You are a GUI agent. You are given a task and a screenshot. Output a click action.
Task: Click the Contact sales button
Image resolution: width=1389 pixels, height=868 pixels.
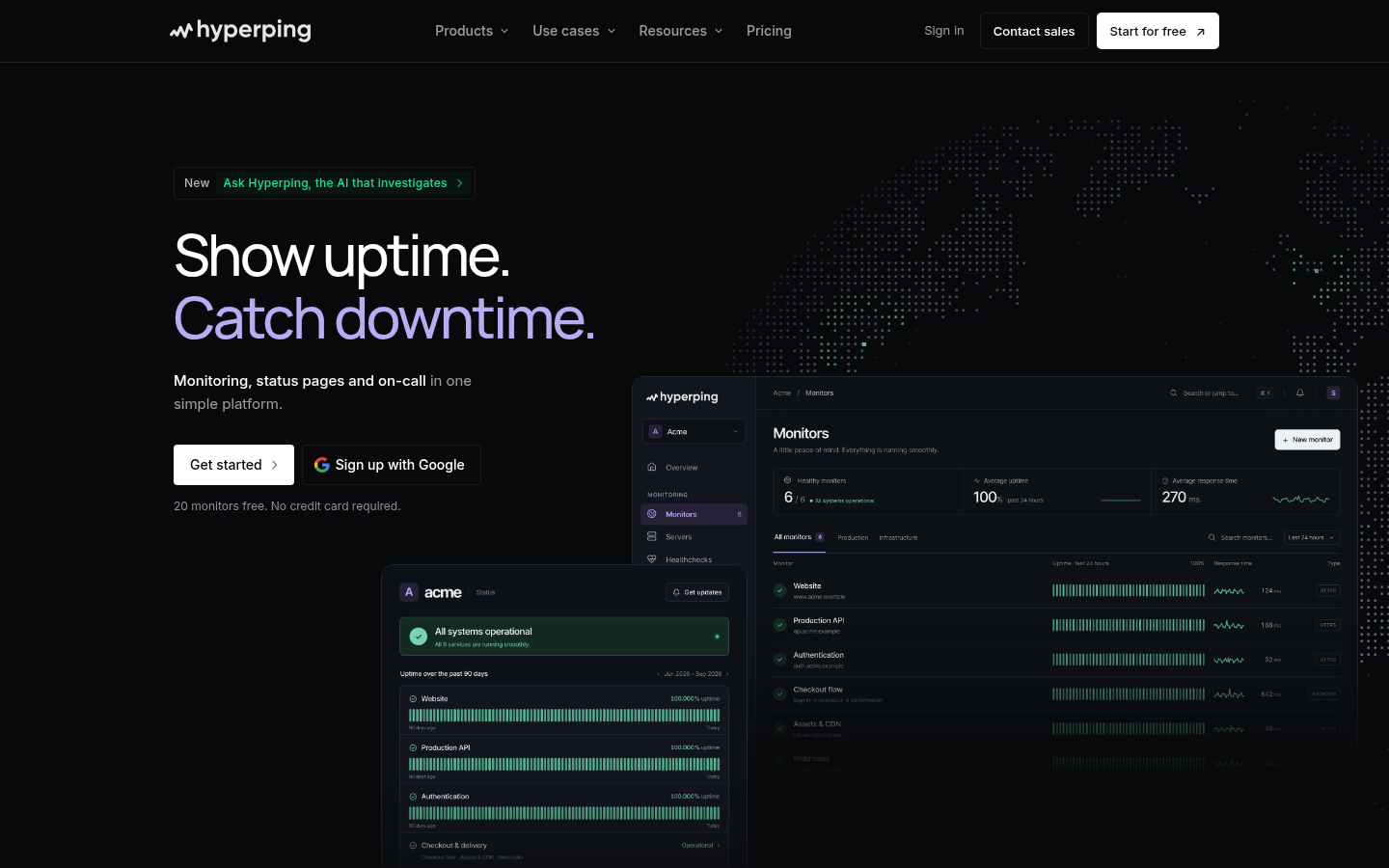(1034, 31)
